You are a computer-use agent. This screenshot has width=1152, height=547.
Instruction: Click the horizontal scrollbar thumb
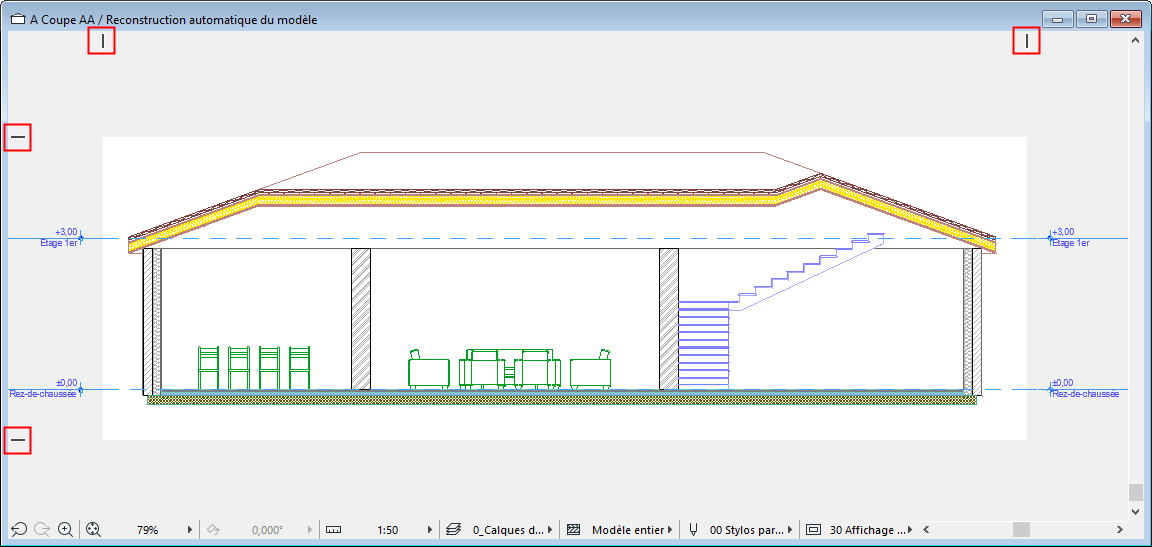click(x=1020, y=529)
